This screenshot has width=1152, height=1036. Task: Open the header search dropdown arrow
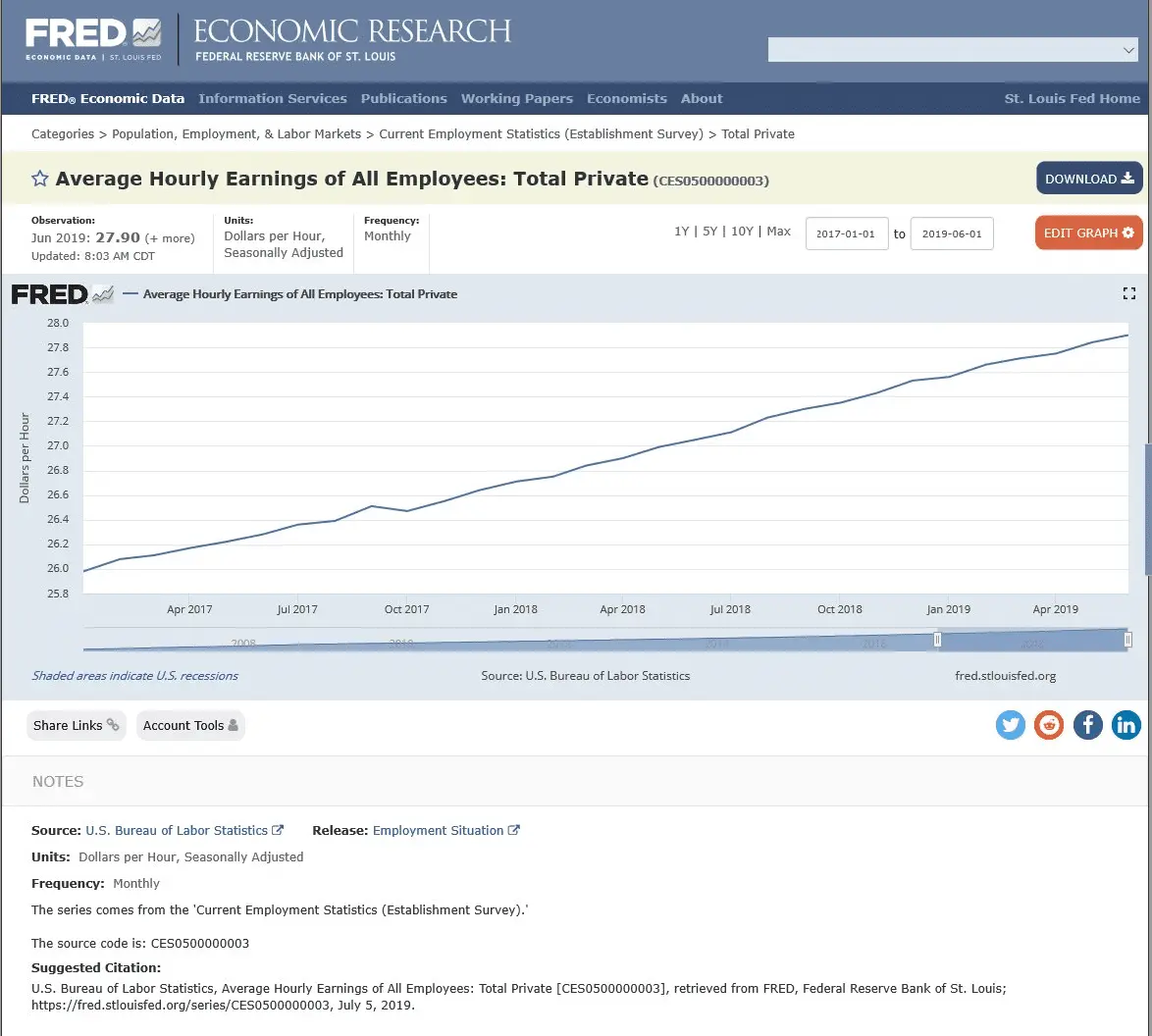pyautogui.click(x=1127, y=50)
